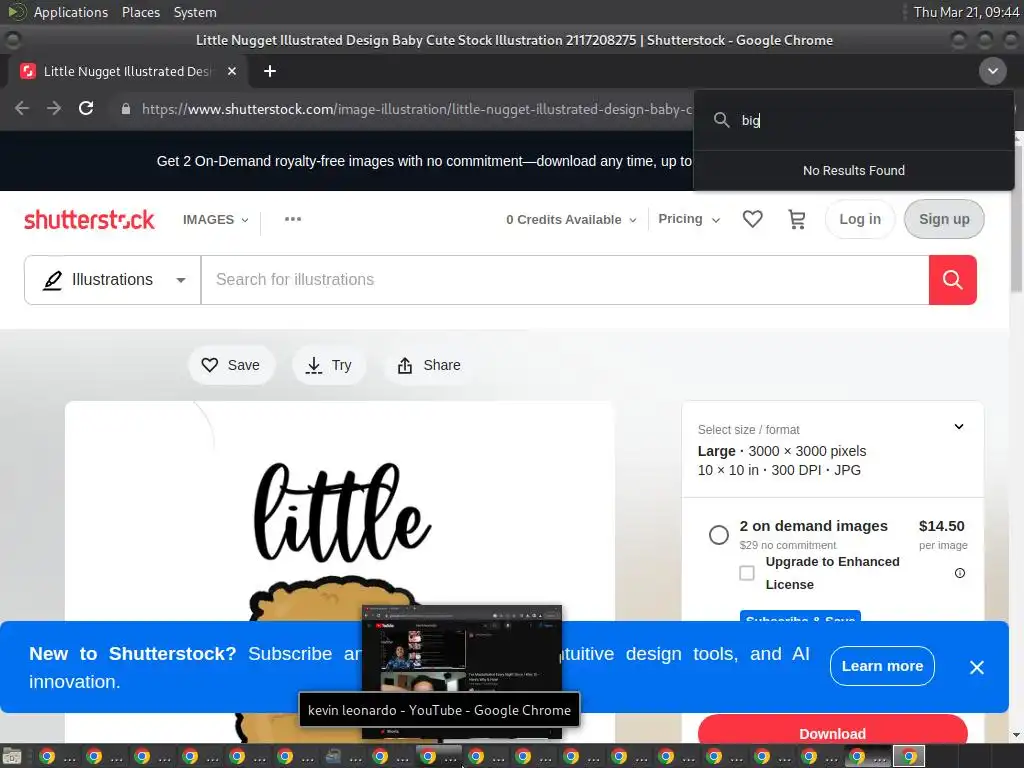Open the Illustrations category dropdown
This screenshot has height=768, width=1024.
(x=113, y=280)
